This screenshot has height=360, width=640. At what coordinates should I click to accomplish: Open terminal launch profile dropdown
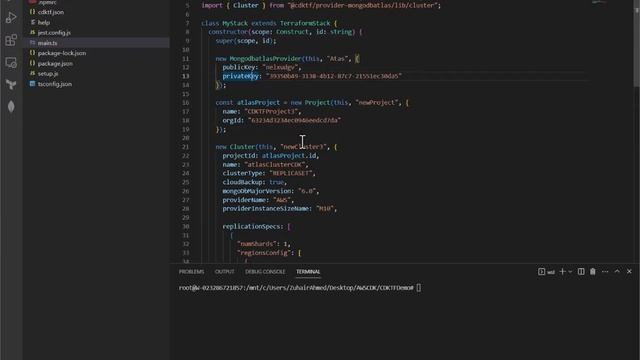tap(570, 272)
